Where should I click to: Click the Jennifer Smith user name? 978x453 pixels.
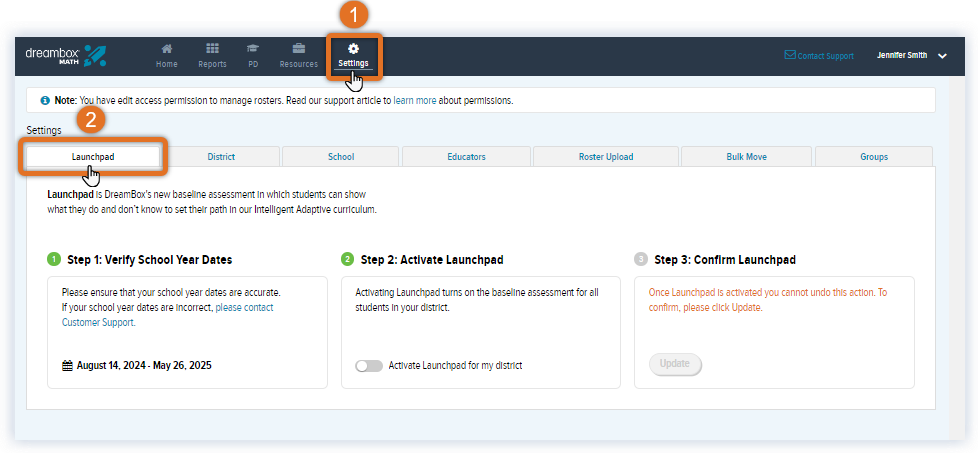[x=902, y=56]
